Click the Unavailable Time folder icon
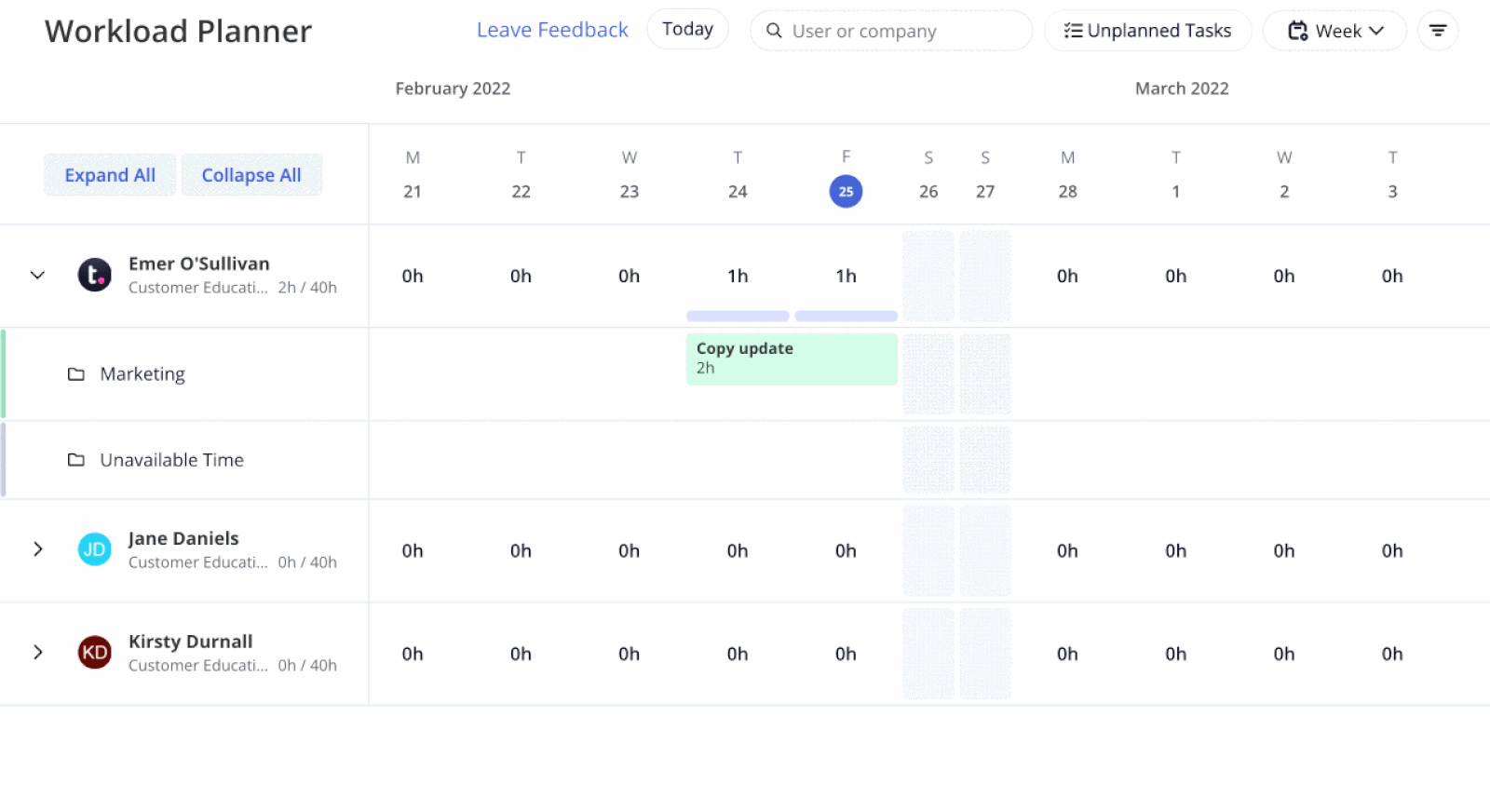This screenshot has height=812, width=1490. point(76,460)
